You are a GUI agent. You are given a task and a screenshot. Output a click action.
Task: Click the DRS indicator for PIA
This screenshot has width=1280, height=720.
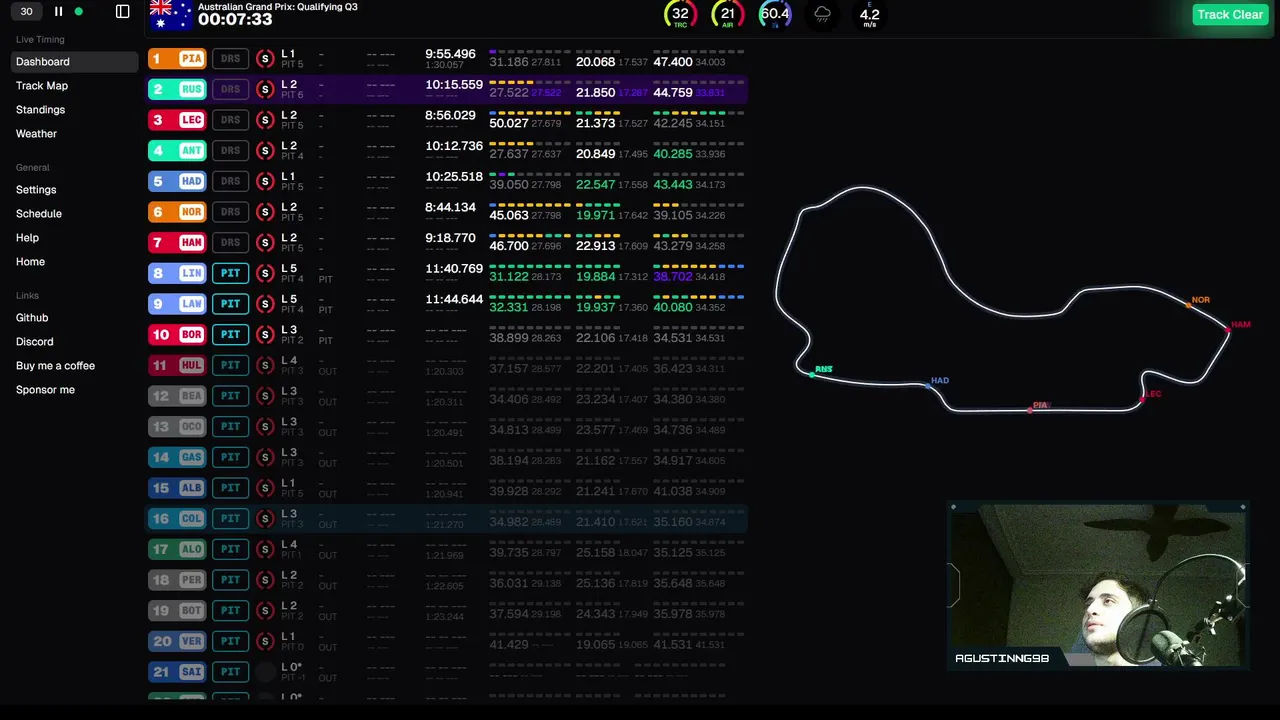tap(230, 59)
